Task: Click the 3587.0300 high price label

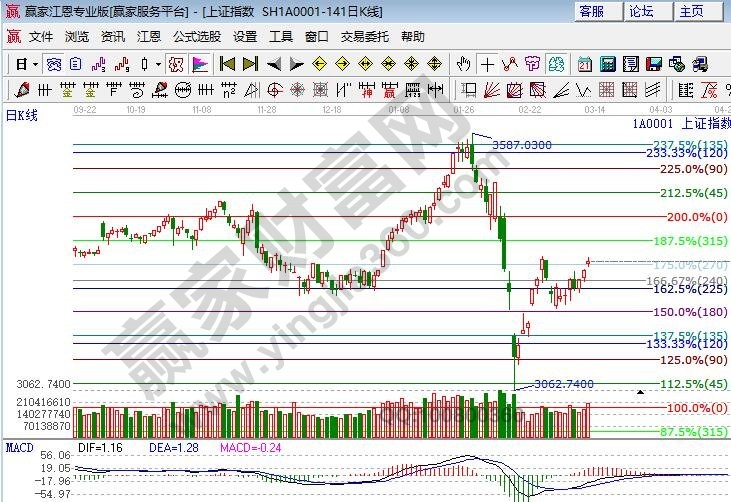Action: coord(521,145)
